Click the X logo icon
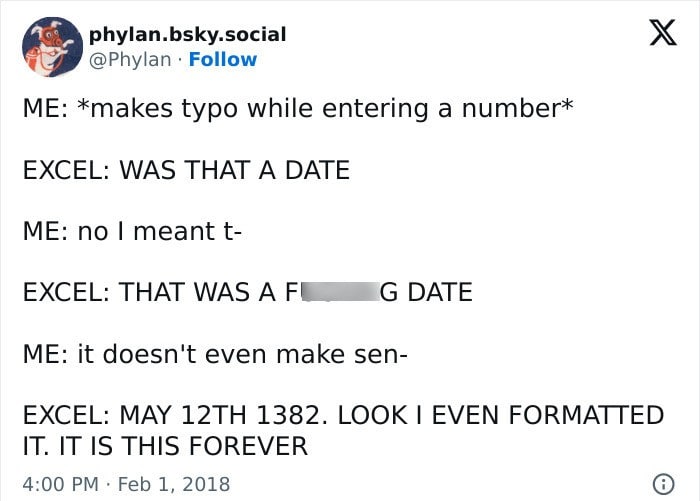700x501 pixels. click(x=663, y=32)
